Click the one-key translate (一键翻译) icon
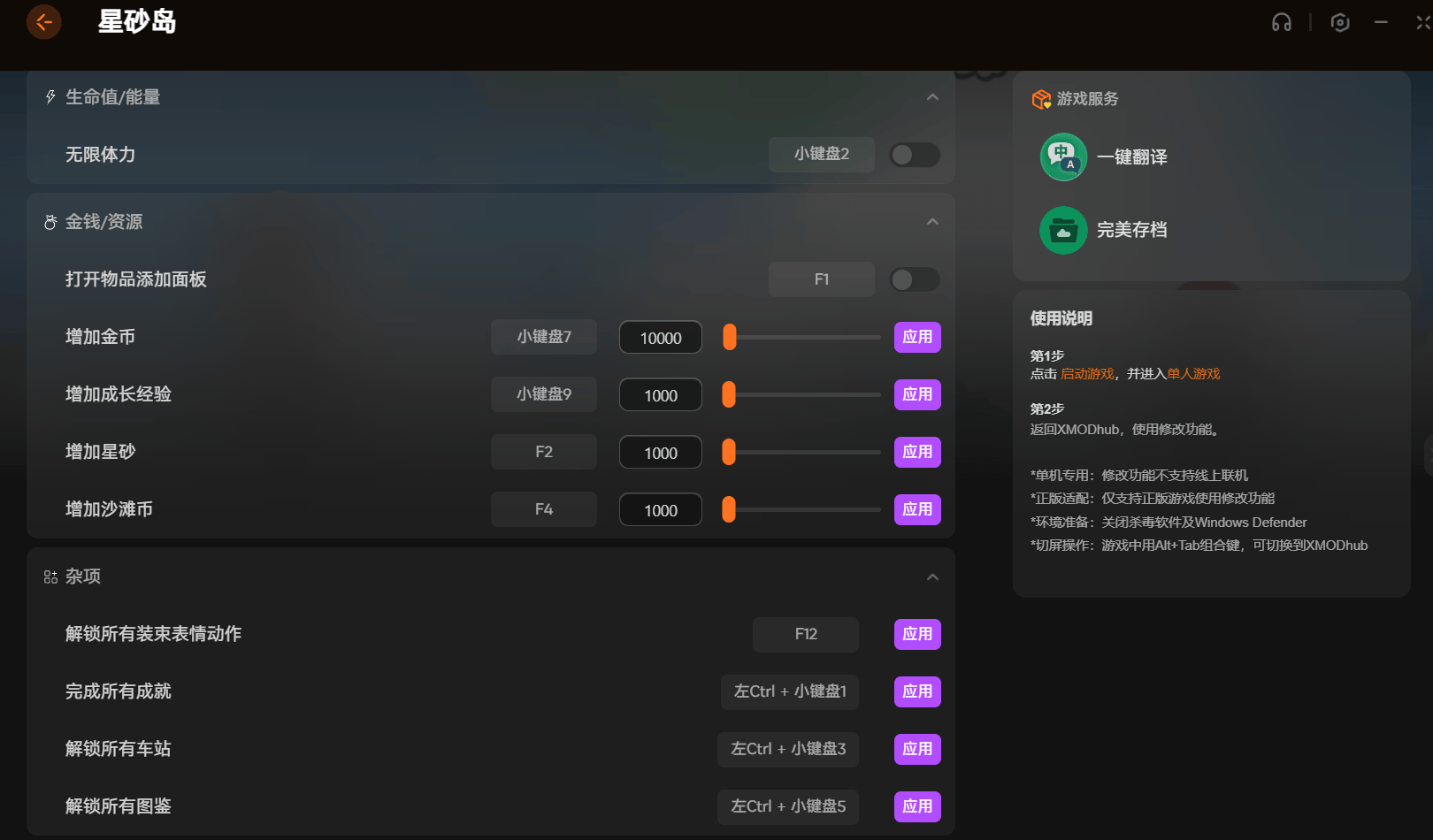Screen dimensions: 1433x840 (x=1063, y=157)
